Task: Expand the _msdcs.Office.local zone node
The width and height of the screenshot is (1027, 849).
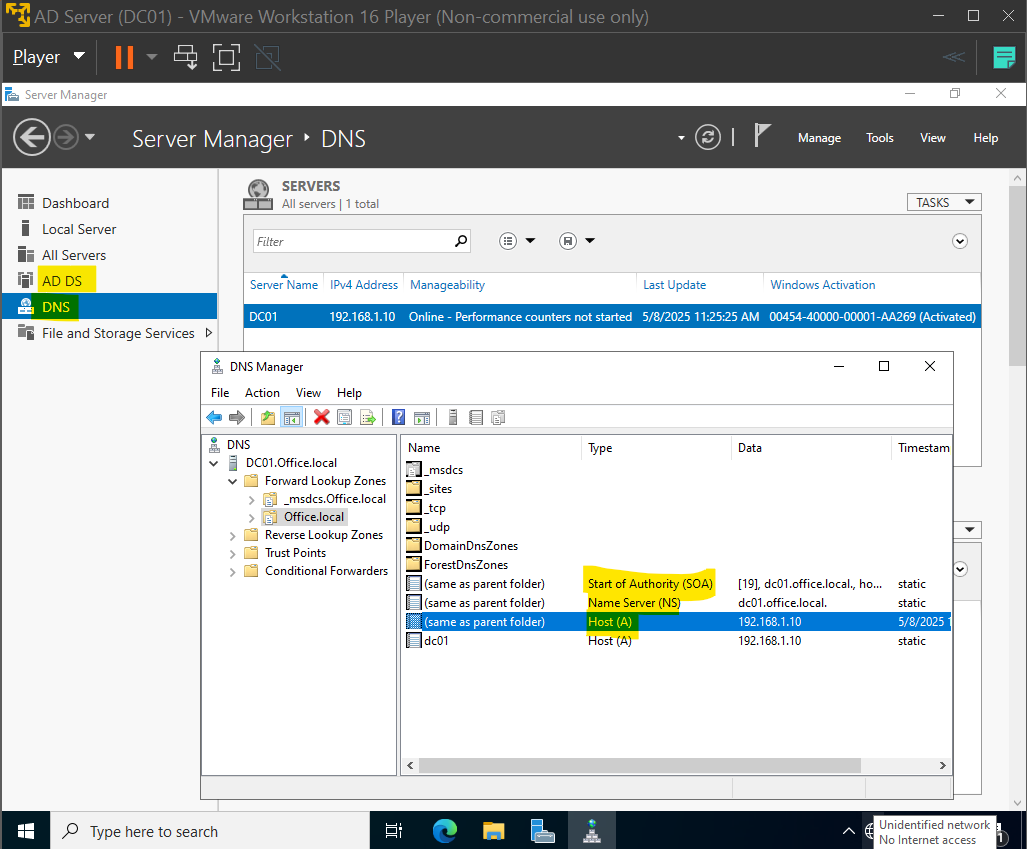Action: coord(252,500)
